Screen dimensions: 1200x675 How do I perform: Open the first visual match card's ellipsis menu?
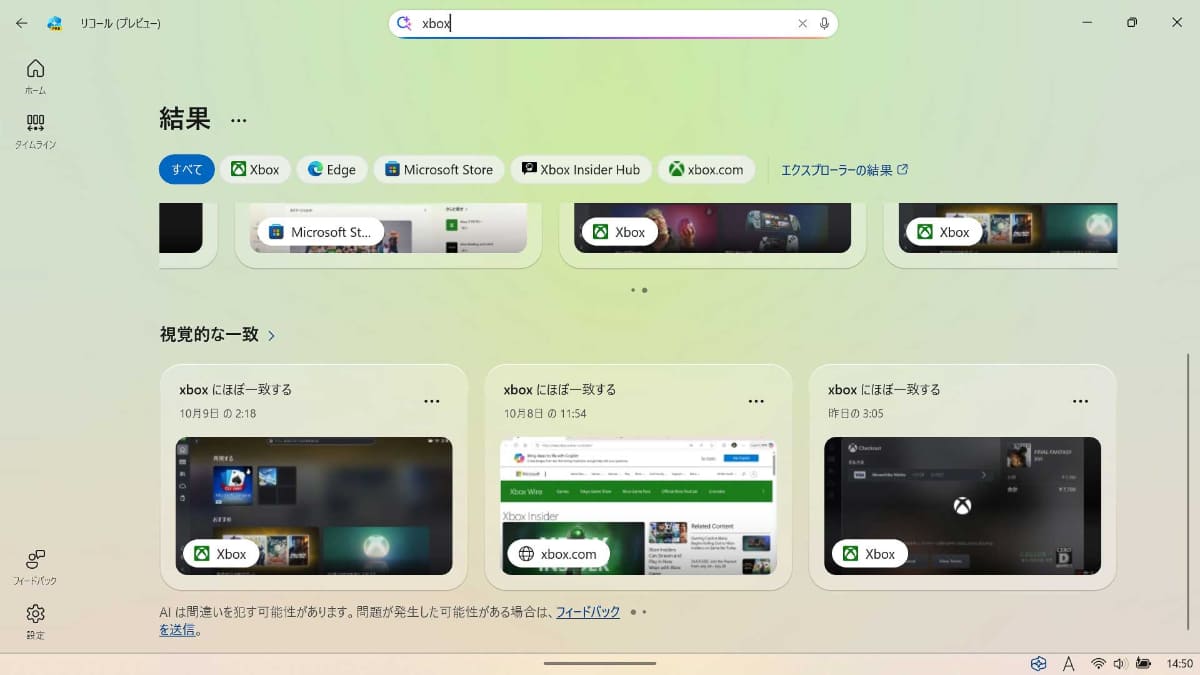click(x=432, y=400)
